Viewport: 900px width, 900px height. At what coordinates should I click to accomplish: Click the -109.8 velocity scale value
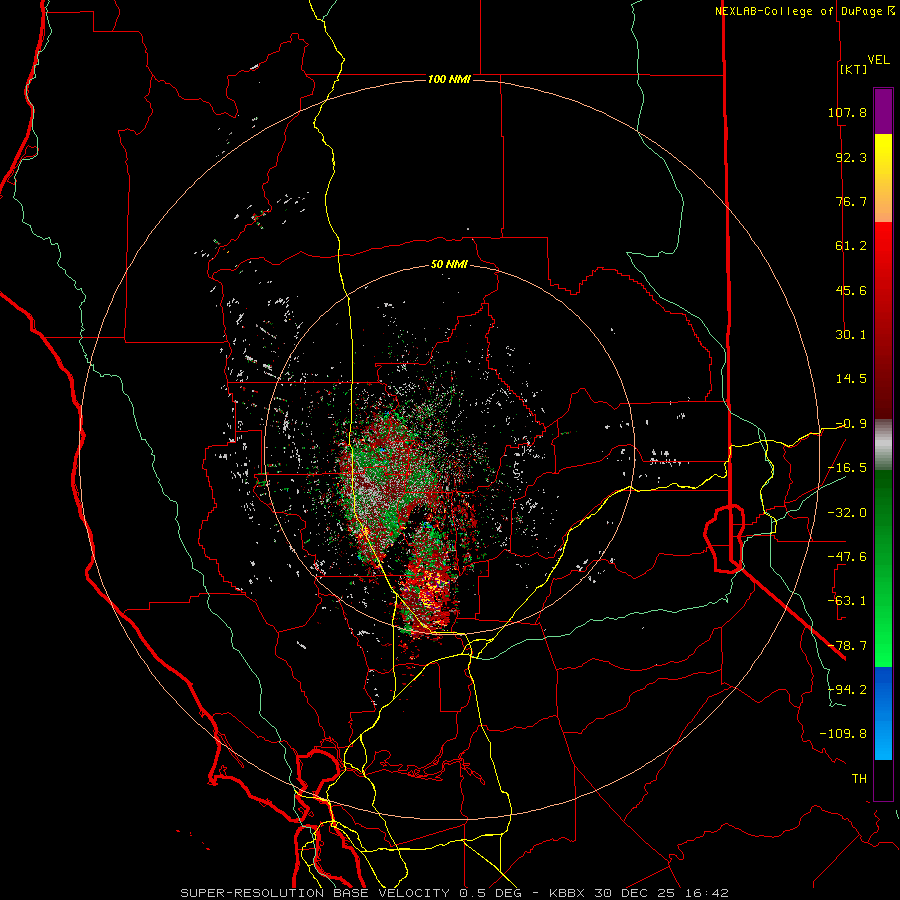click(843, 734)
